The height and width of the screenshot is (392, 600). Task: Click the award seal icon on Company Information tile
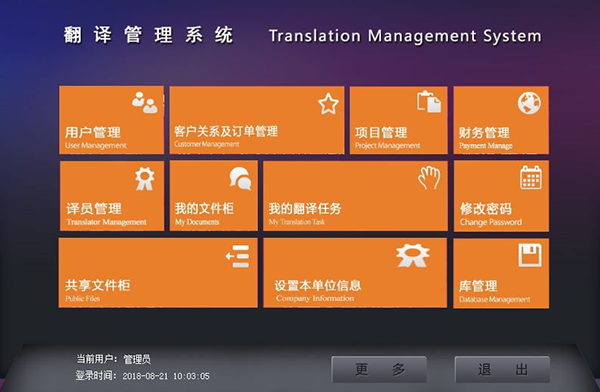[412, 255]
